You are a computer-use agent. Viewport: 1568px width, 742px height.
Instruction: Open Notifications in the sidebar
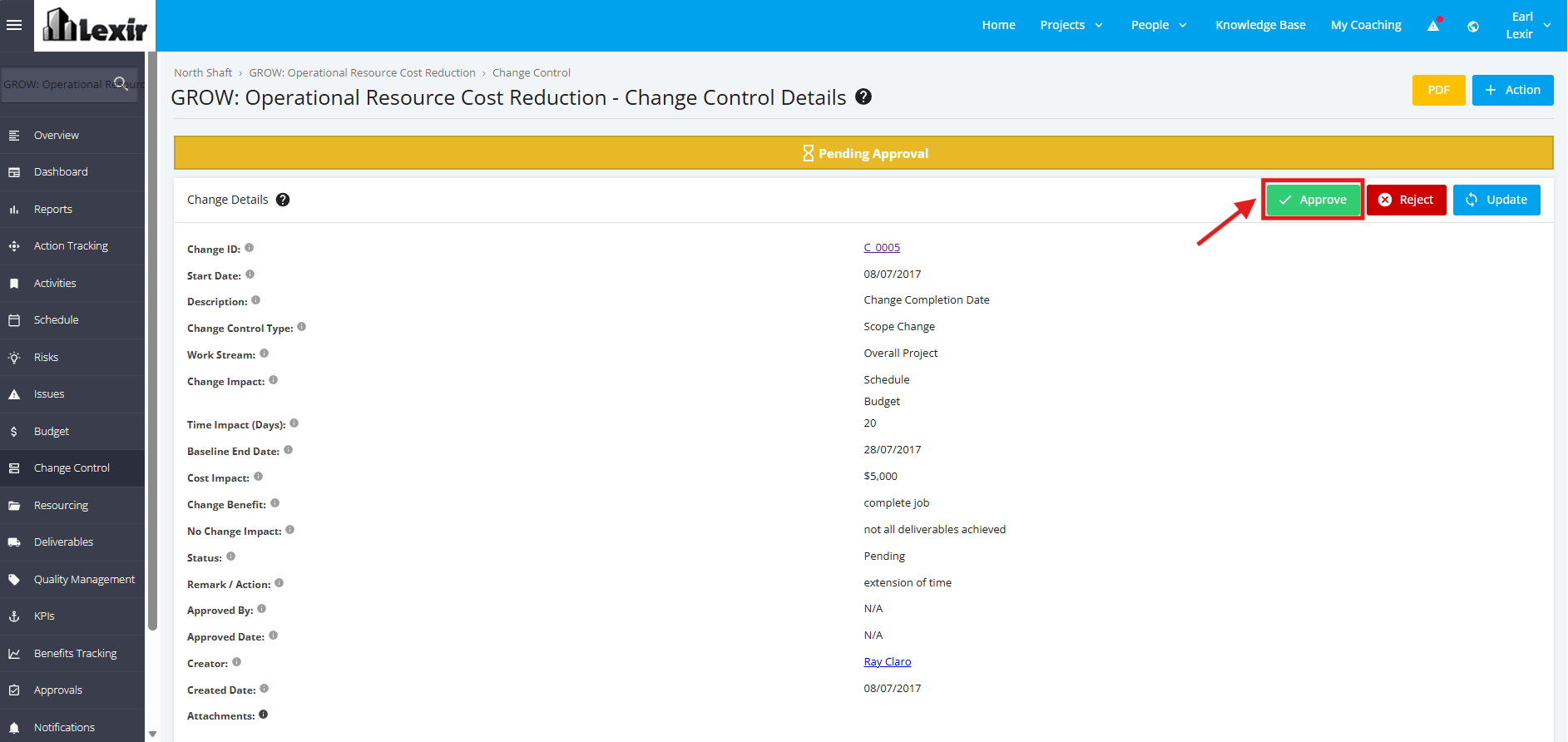click(x=72, y=727)
